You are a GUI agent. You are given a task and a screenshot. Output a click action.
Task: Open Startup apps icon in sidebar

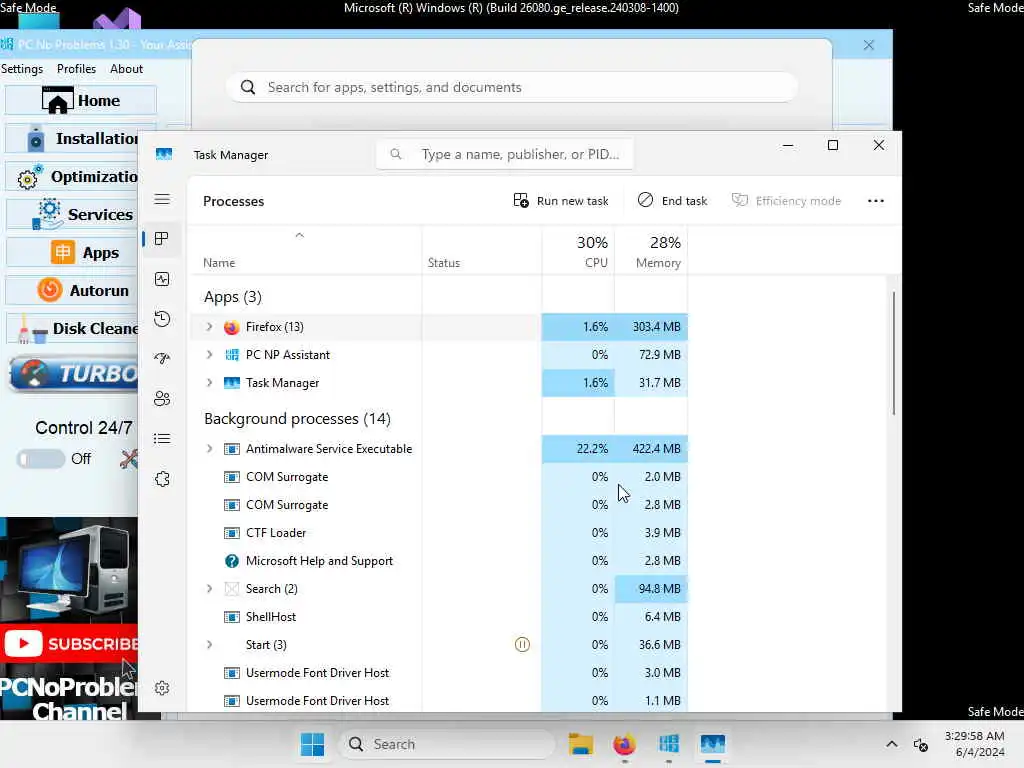(162, 359)
